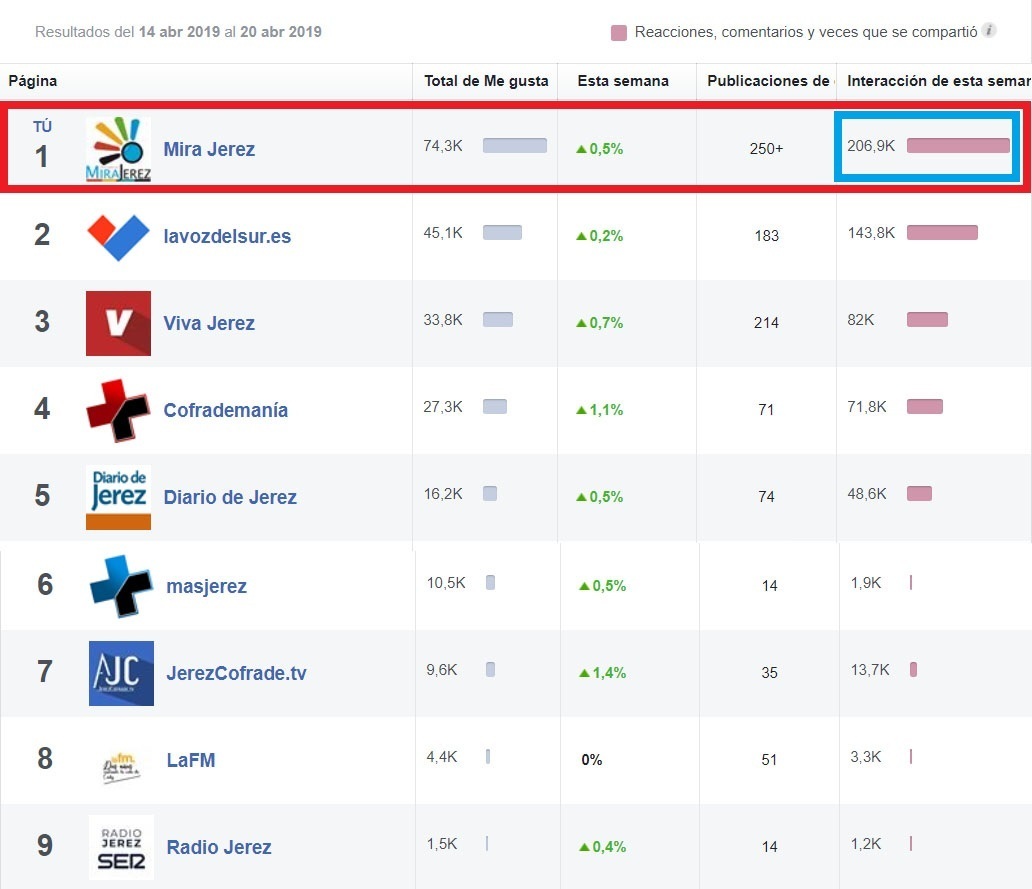Click the Diario de Jerez logo
Viewport: 1032px width, 889px height.
118,497
